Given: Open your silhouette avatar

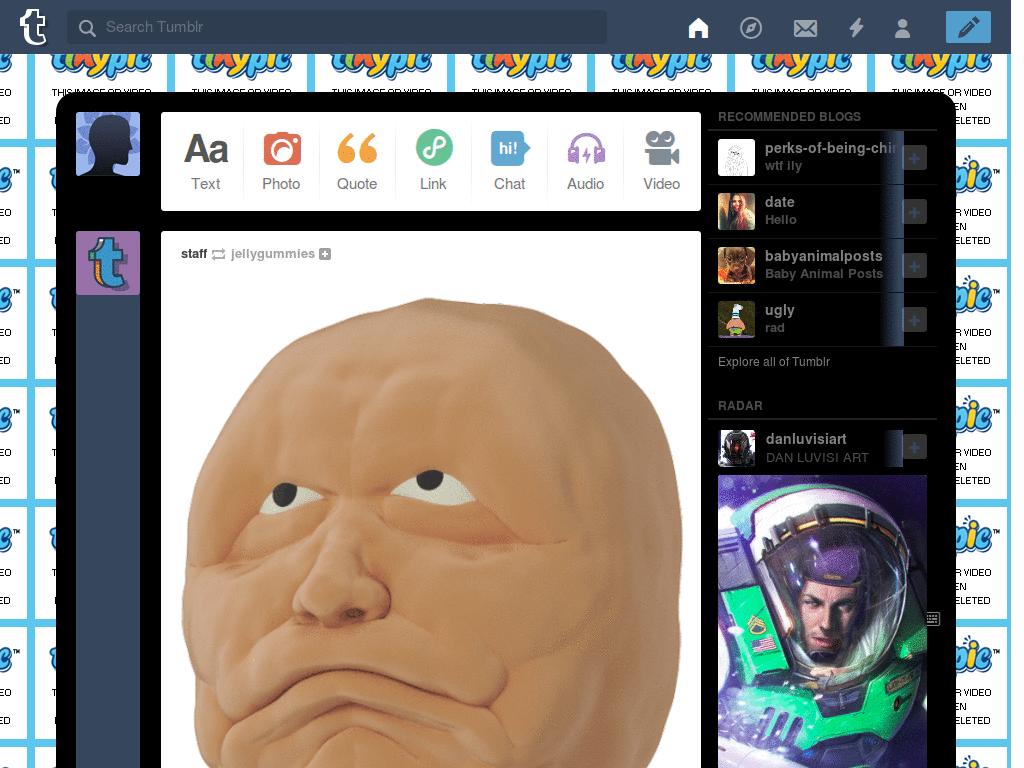Looking at the screenshot, I should coord(108,144).
